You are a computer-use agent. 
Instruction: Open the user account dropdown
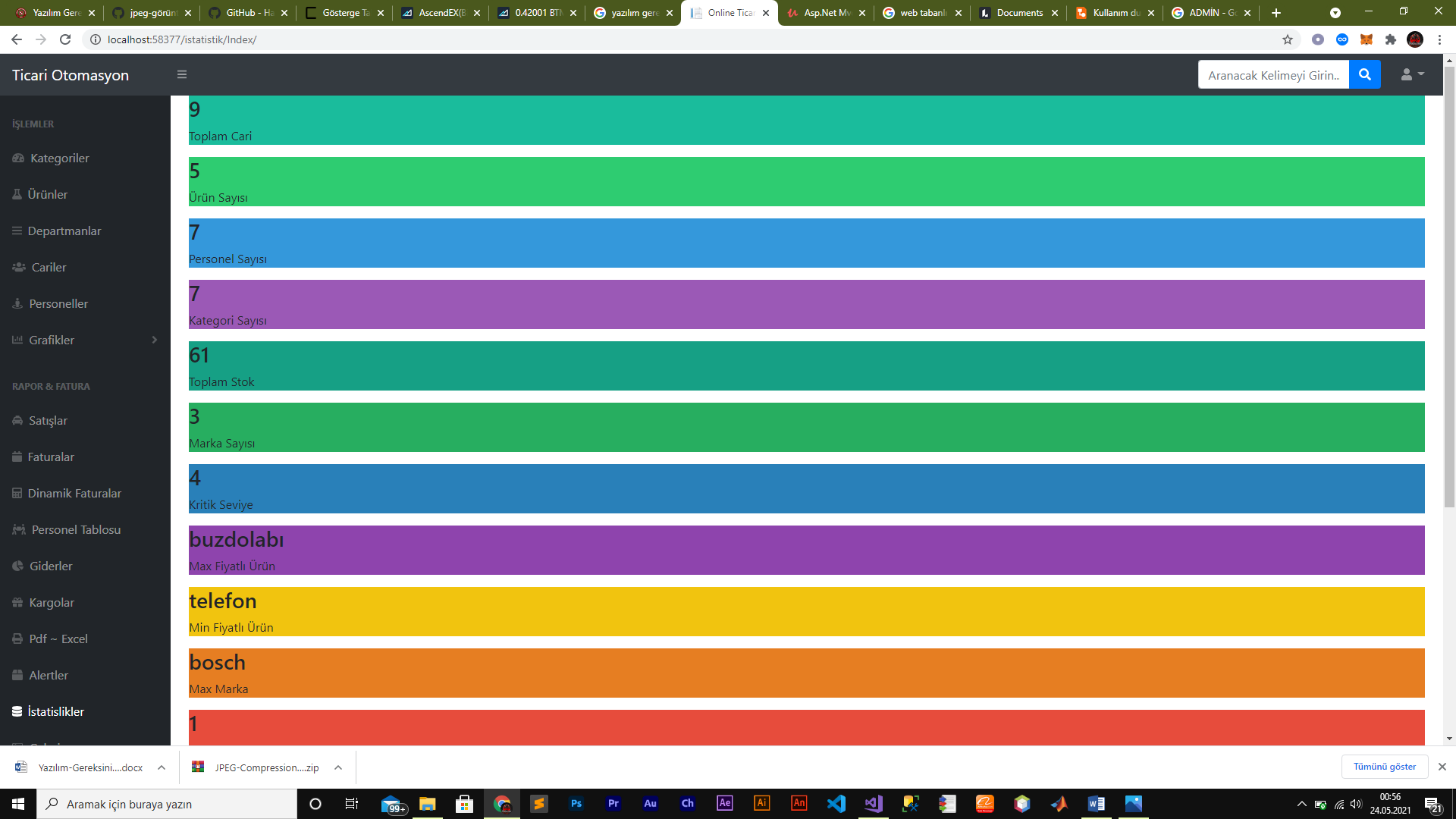click(1412, 74)
